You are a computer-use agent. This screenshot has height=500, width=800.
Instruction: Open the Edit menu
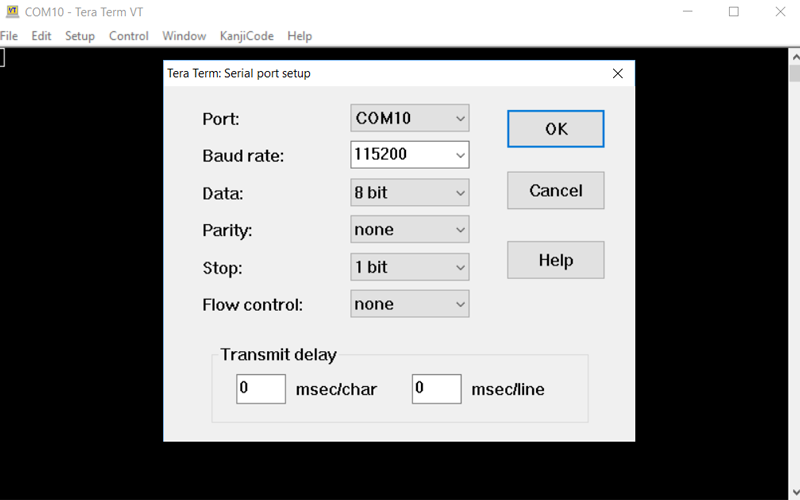point(41,36)
